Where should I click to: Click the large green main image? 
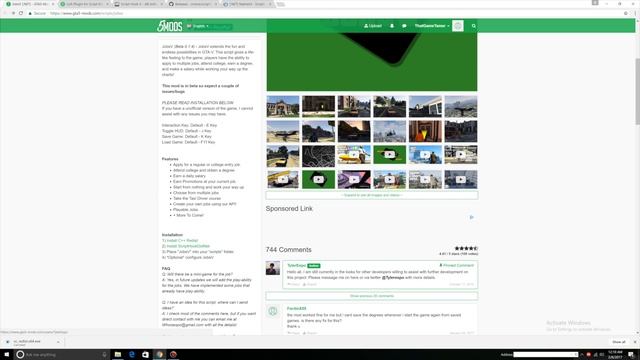372,62
